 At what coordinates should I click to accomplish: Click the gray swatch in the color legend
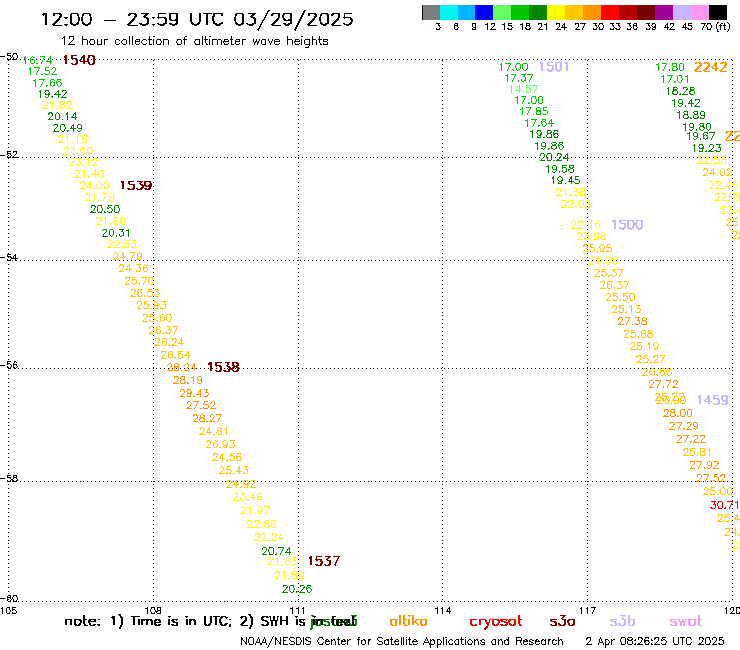coord(431,12)
